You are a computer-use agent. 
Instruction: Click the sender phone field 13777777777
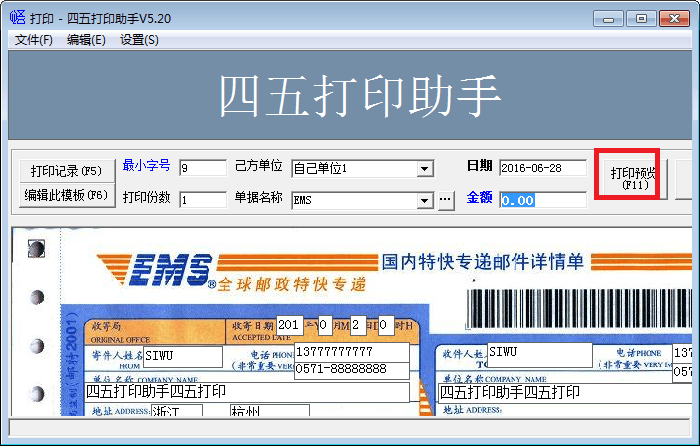tap(352, 352)
